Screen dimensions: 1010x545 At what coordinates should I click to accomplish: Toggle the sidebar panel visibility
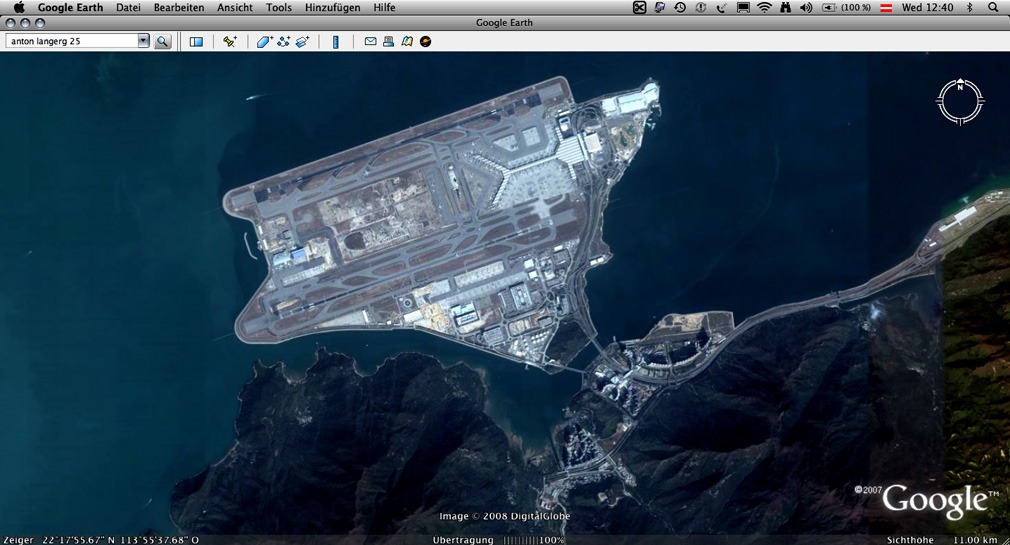coord(196,42)
